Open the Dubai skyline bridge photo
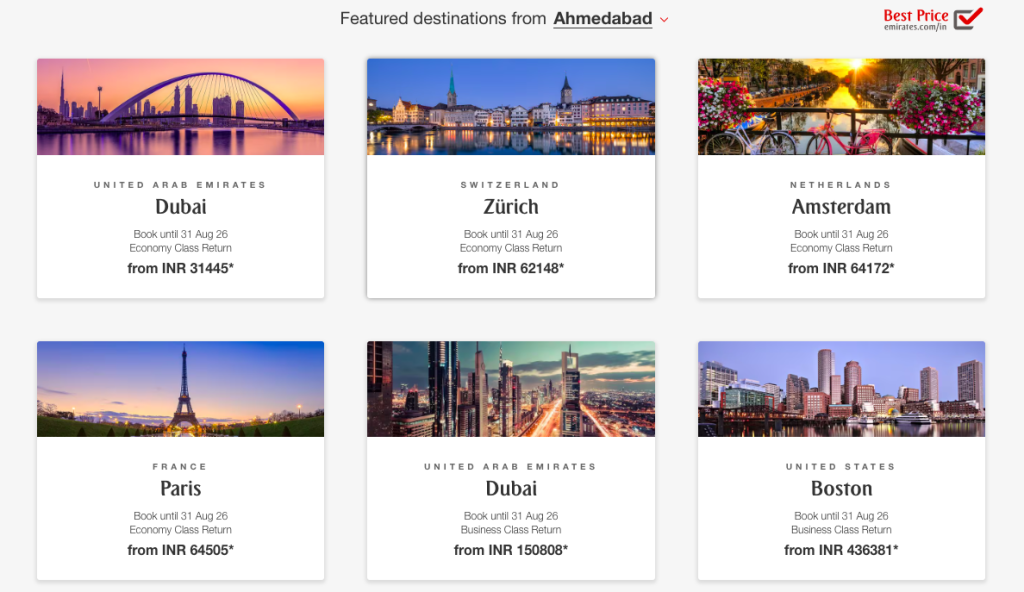 (x=180, y=107)
